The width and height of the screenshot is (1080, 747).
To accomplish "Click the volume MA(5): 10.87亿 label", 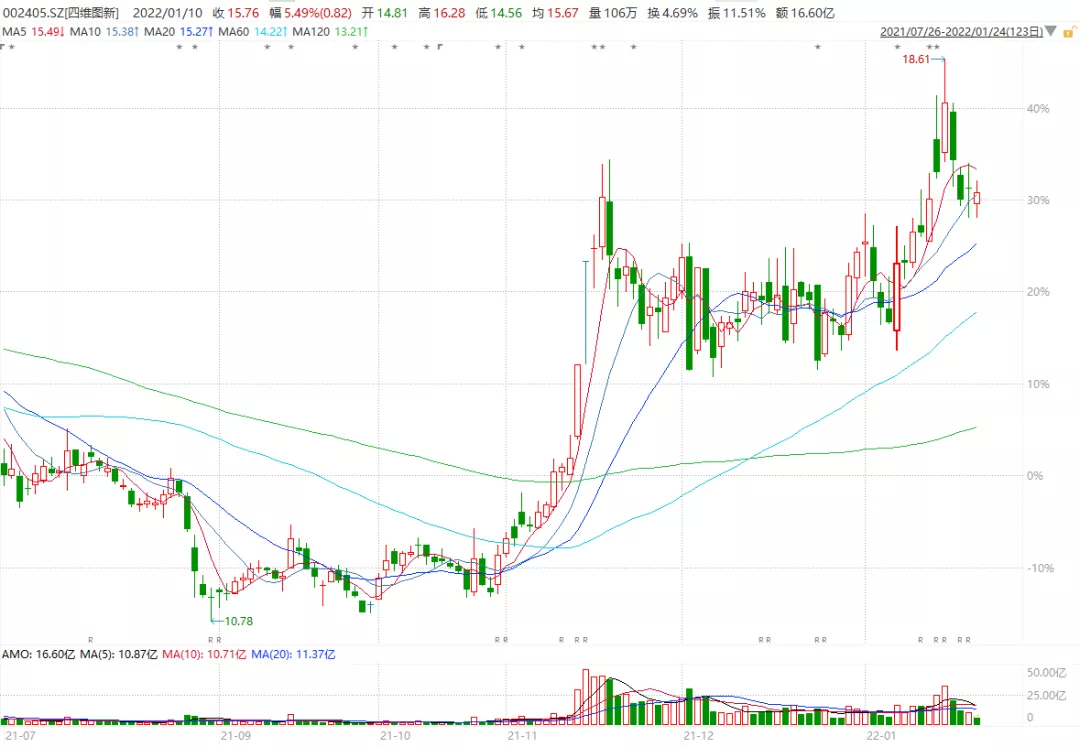I will pyautogui.click(x=118, y=654).
